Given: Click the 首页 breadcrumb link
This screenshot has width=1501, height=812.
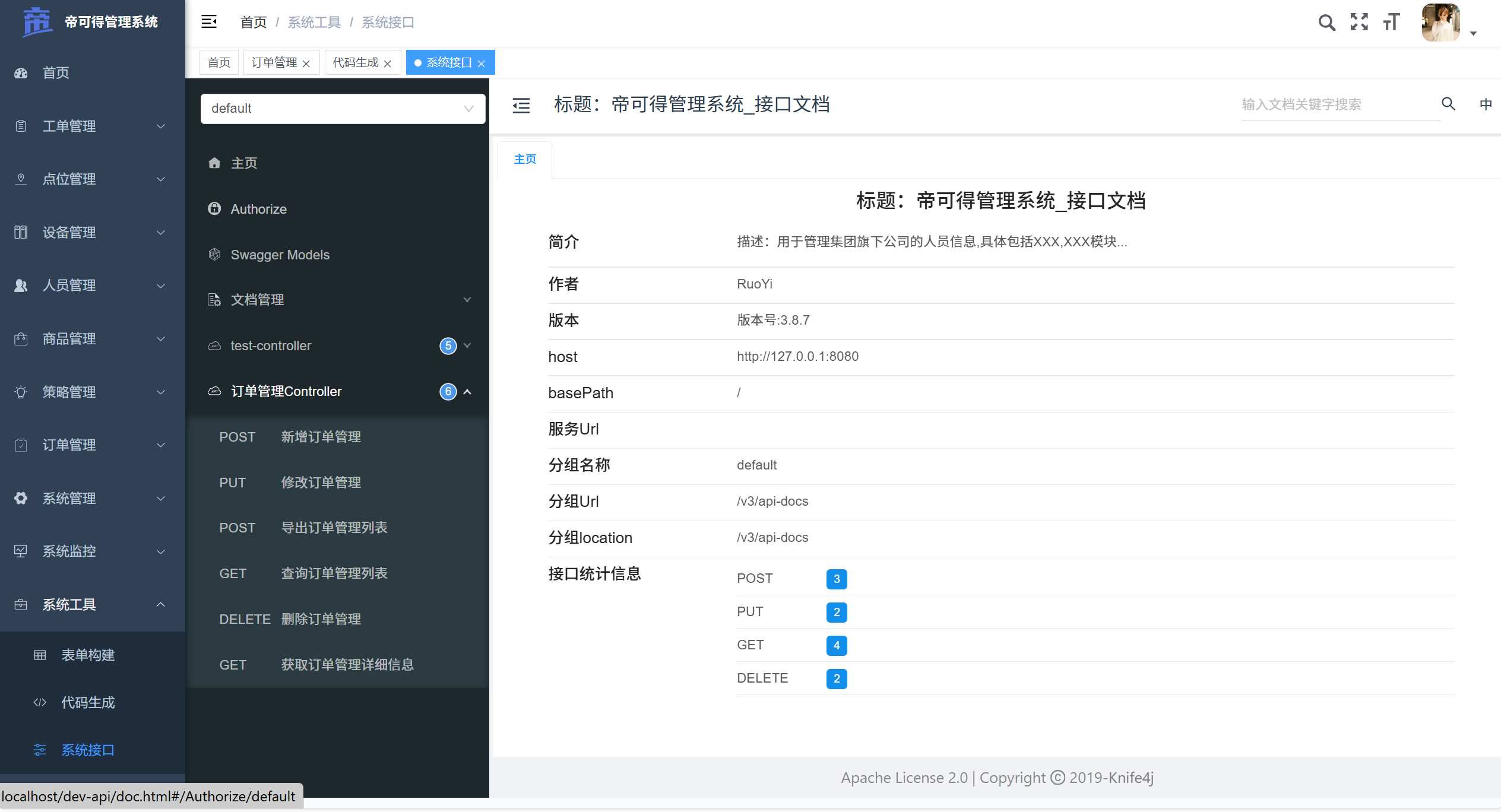Looking at the screenshot, I should [x=254, y=23].
